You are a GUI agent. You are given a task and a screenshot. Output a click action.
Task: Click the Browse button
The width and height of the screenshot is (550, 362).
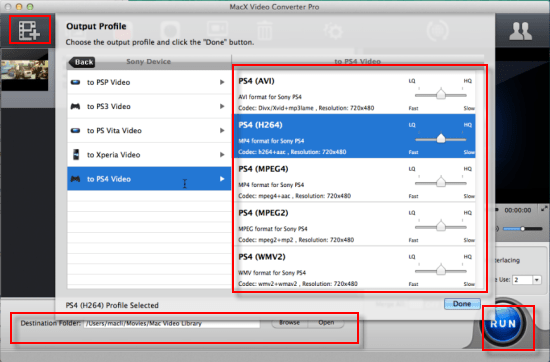click(289, 323)
